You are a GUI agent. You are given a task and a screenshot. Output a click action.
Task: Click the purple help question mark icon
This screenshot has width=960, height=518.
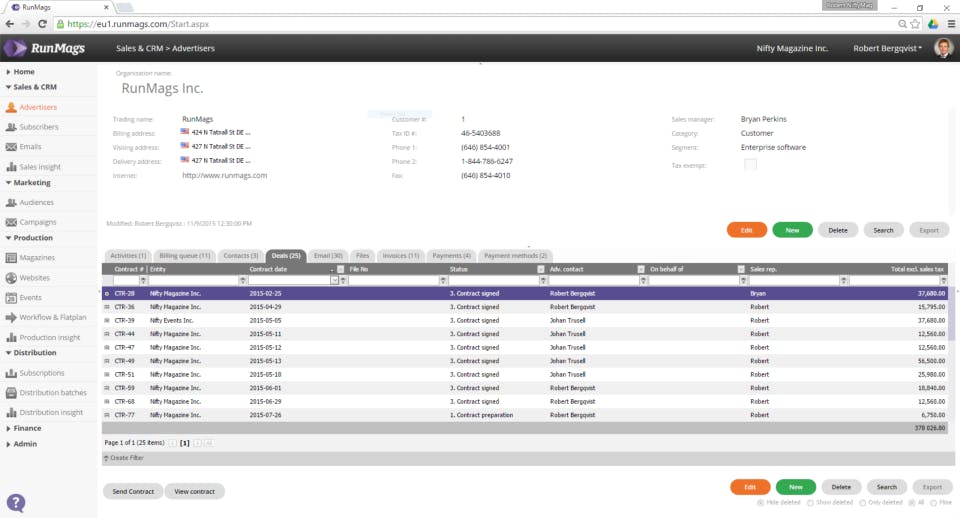click(x=16, y=503)
